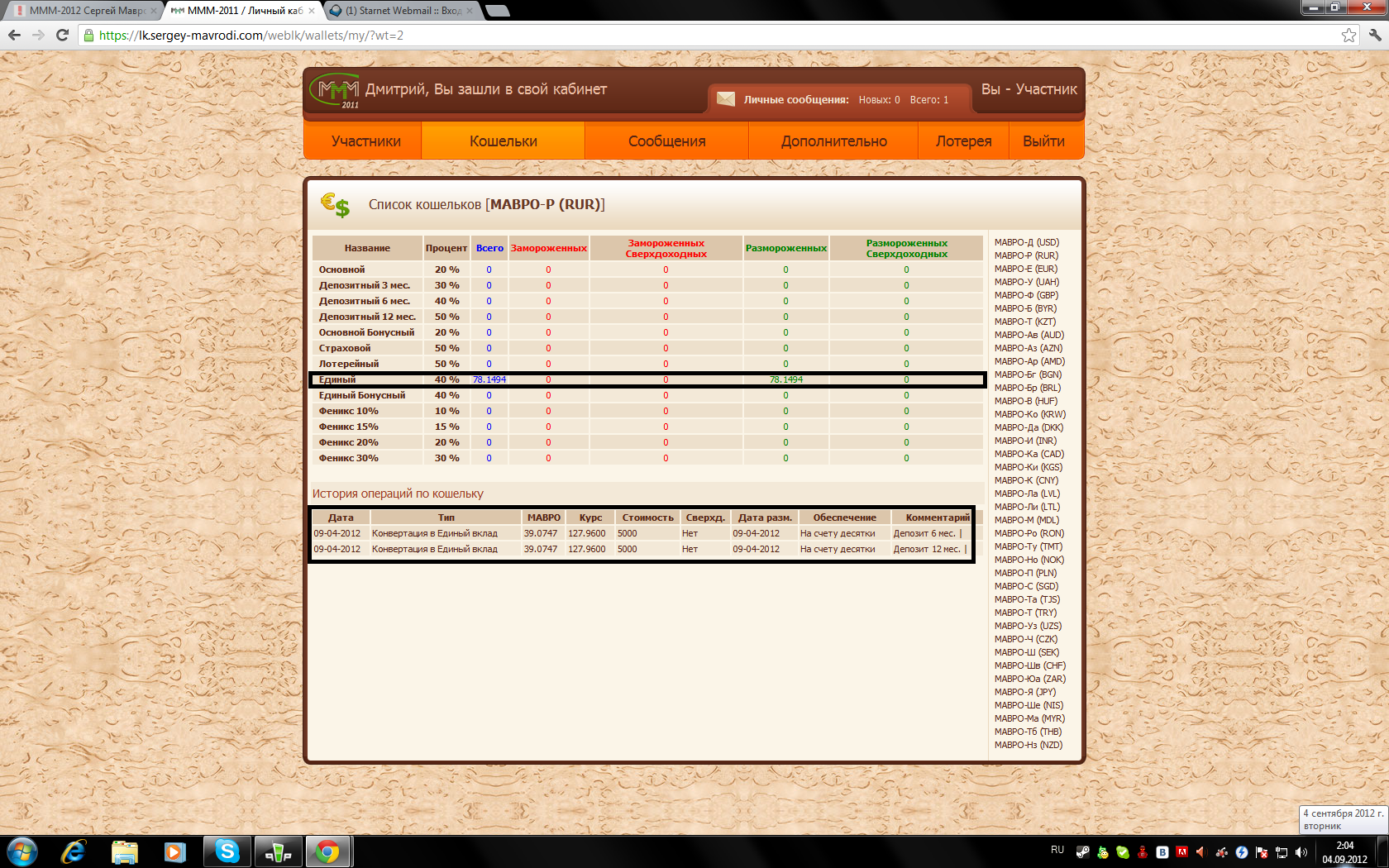The height and width of the screenshot is (868, 1389).
Task: Open the Сообщения menu
Action: (666, 141)
